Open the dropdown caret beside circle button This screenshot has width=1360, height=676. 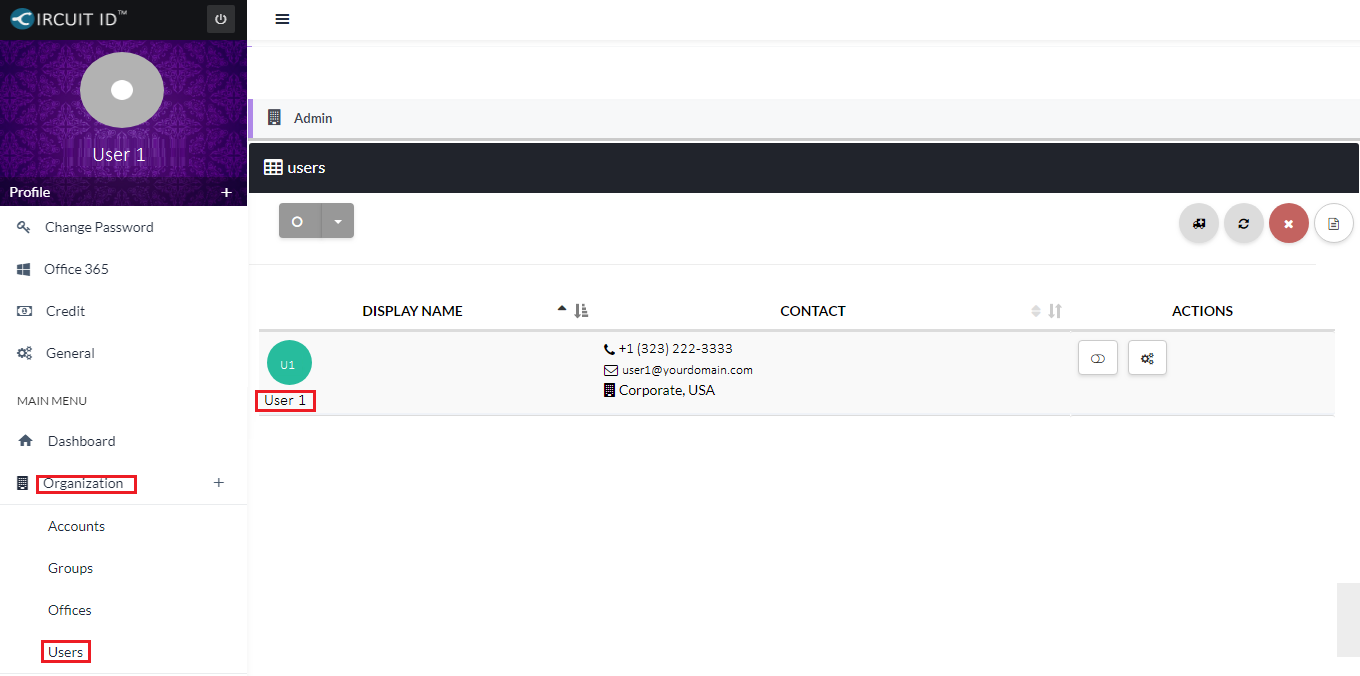pos(338,221)
